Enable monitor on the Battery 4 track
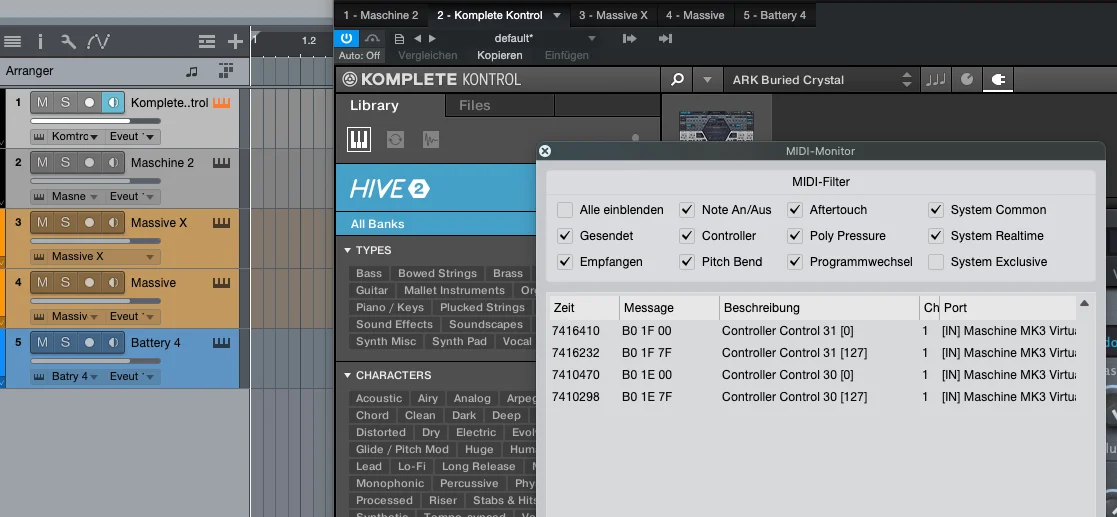Viewport: 1117px width, 517px height. pyautogui.click(x=113, y=343)
